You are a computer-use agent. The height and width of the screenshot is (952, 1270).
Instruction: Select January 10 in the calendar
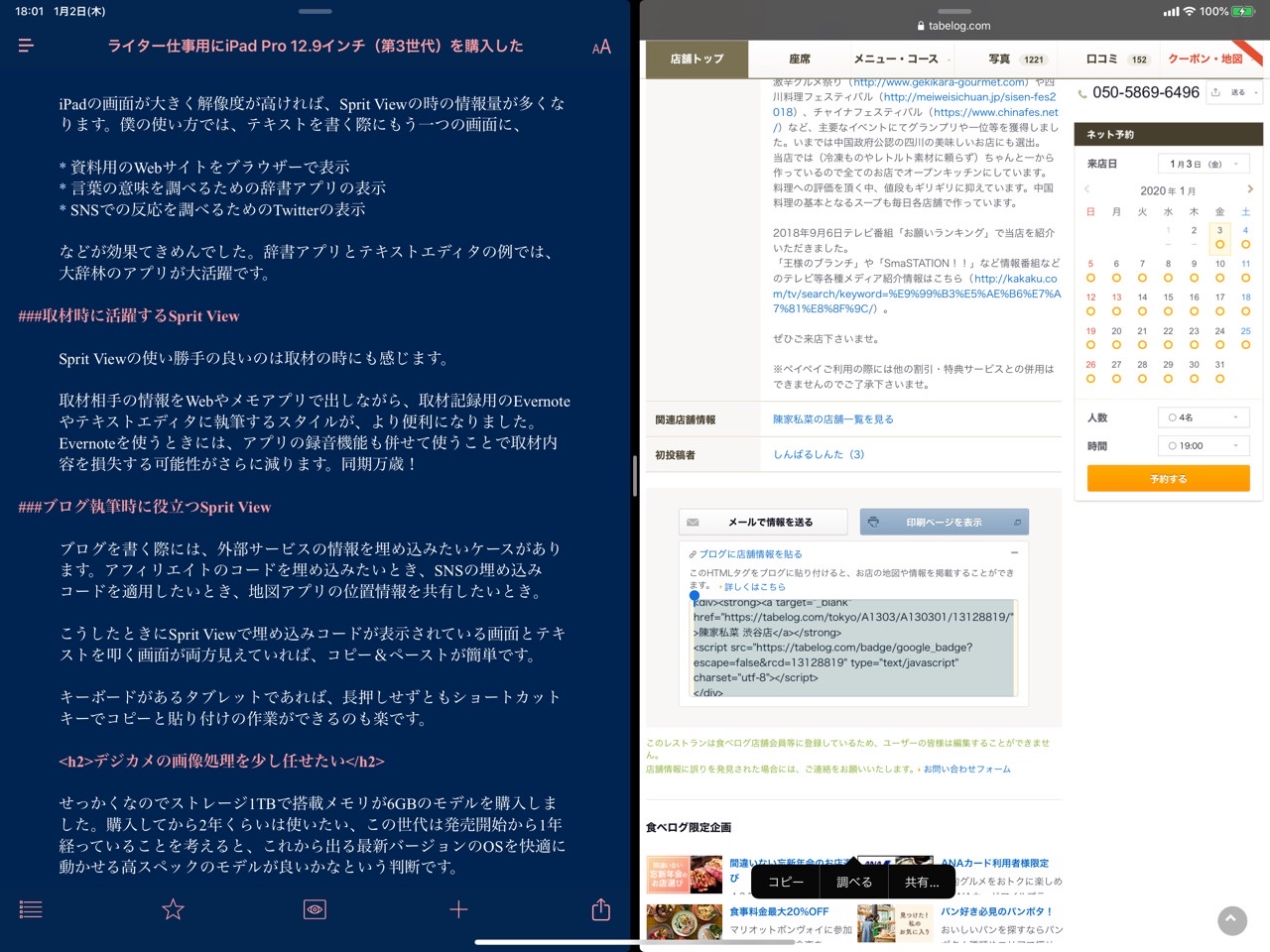(1219, 271)
